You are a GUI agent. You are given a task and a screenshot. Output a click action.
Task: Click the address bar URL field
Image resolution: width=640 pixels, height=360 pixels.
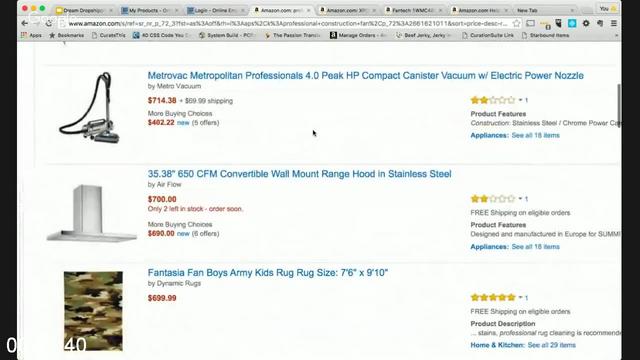[x=288, y=24]
